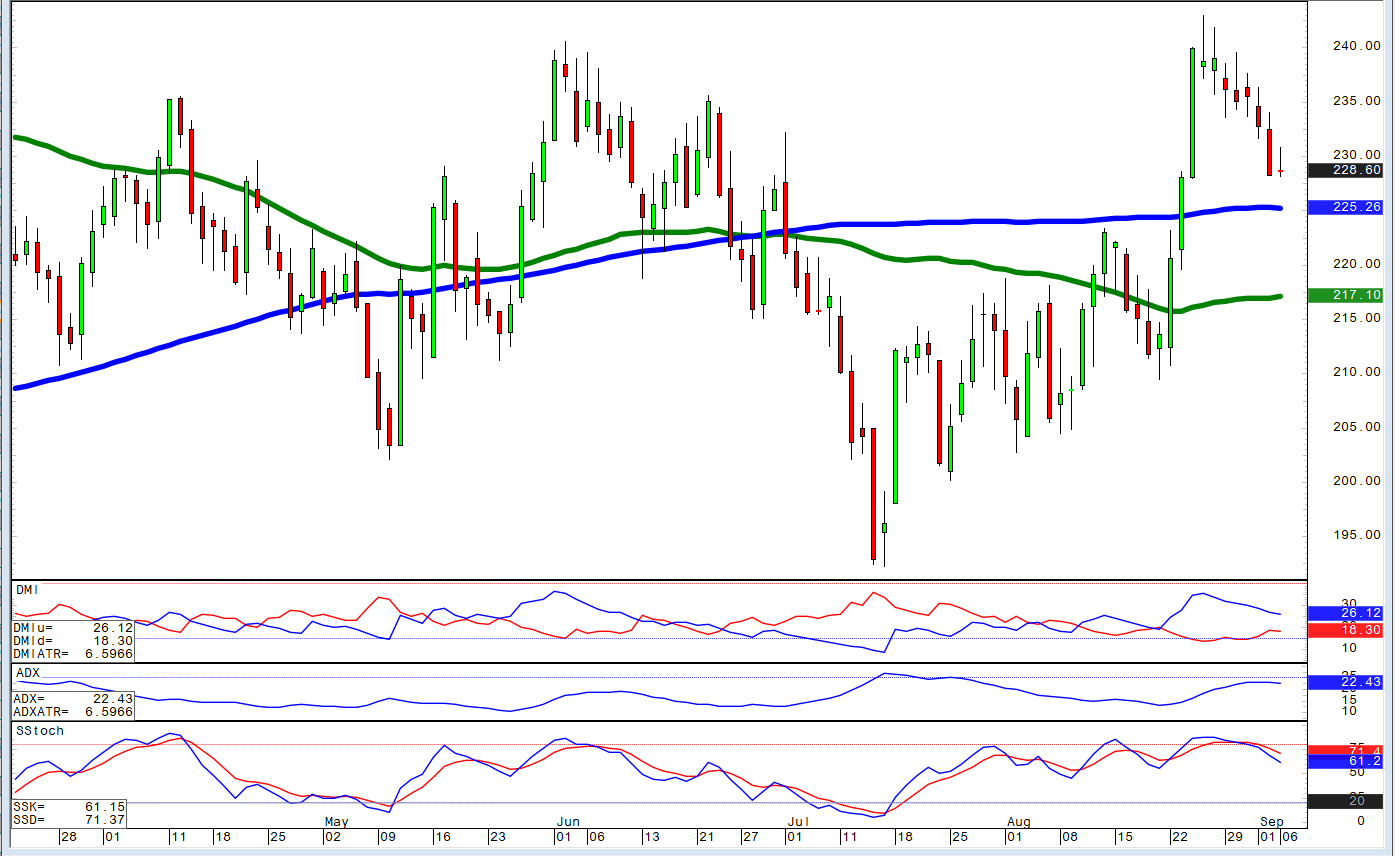Click the 22 date label on time axis

pos(1179,837)
